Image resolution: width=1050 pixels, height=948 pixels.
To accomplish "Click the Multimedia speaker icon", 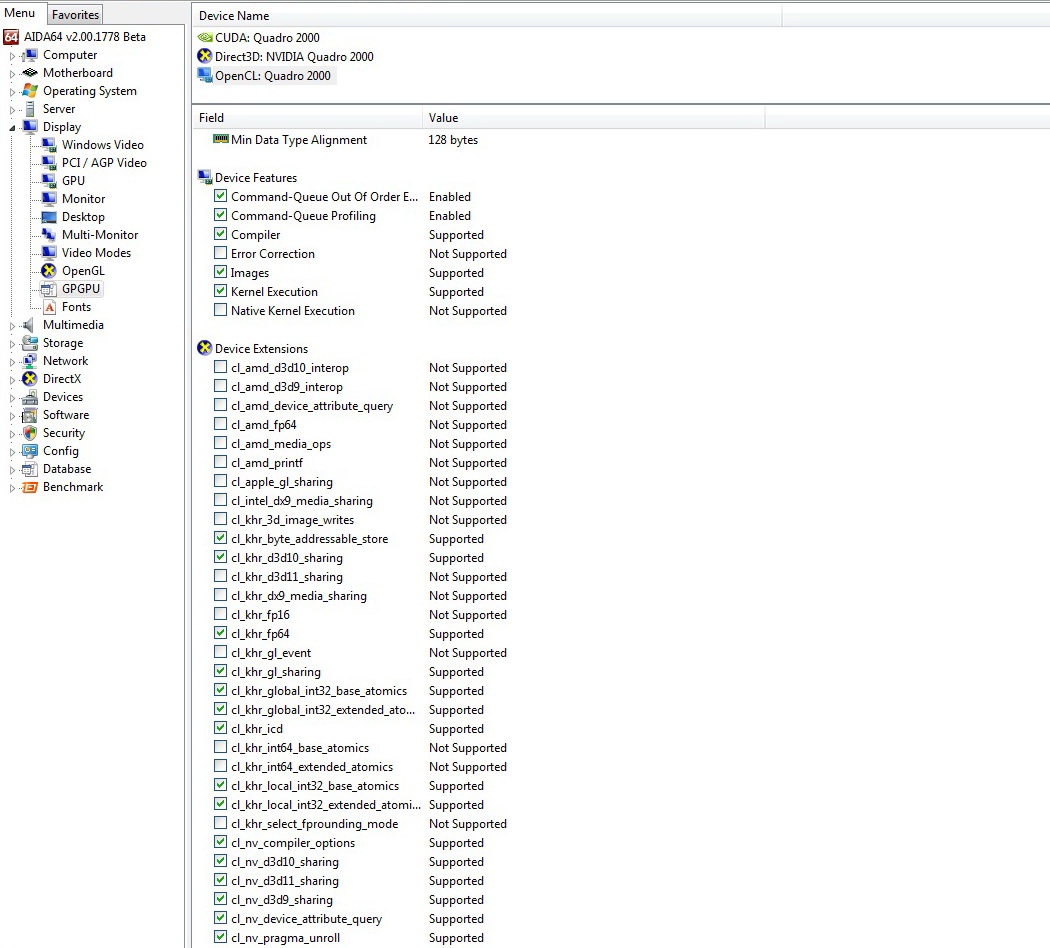I will click(x=29, y=325).
